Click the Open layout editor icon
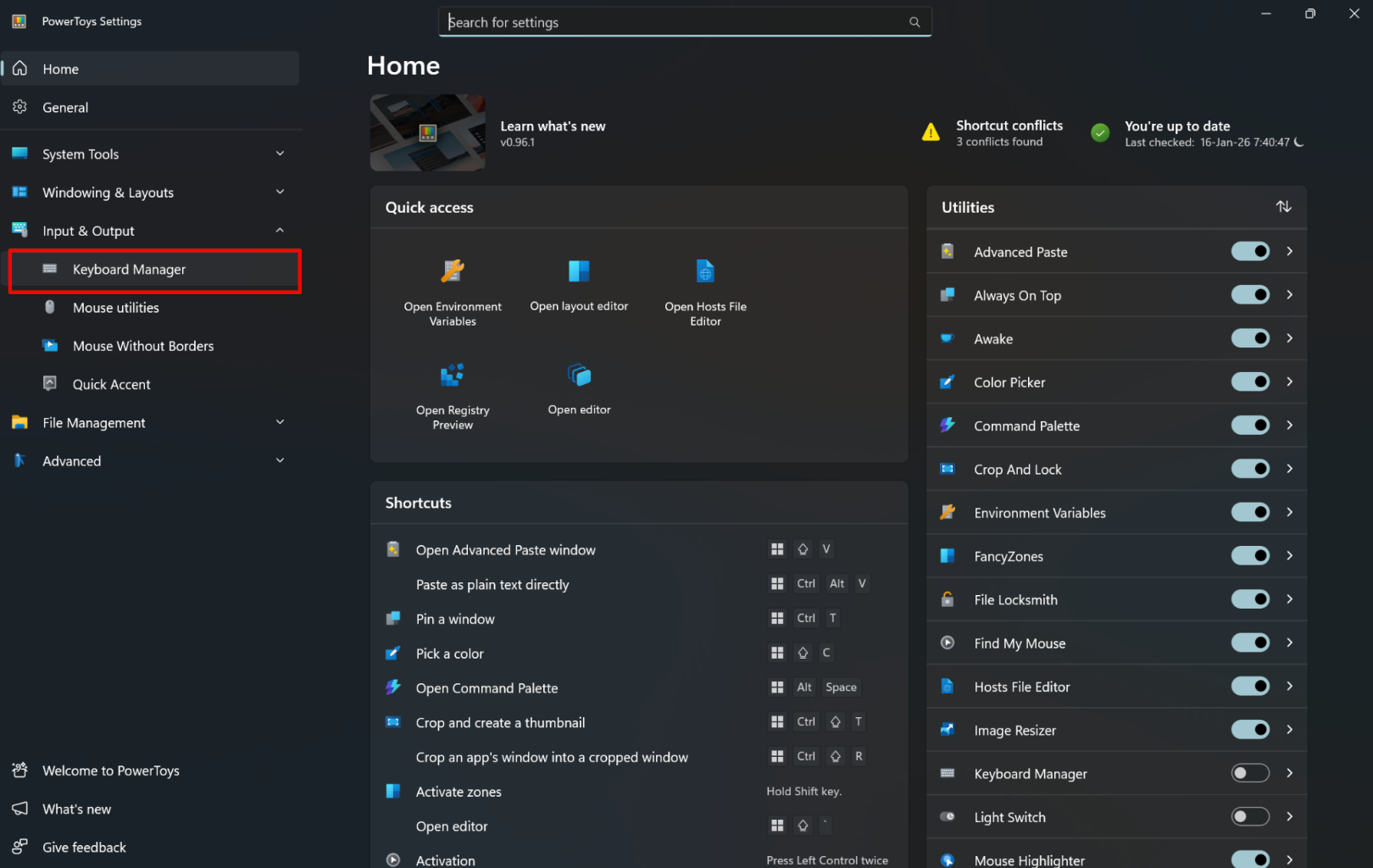 pyautogui.click(x=579, y=271)
